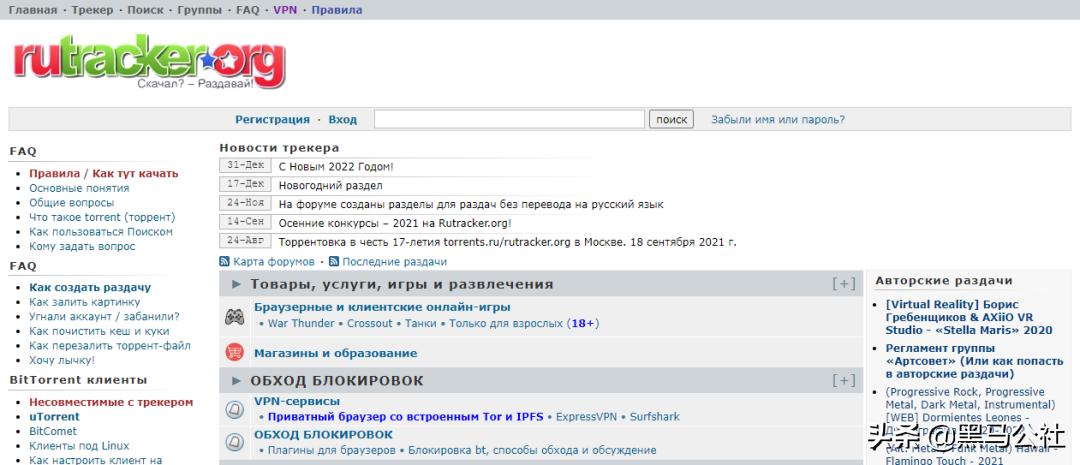Open Плагины для браузеров link
Image resolution: width=1080 pixels, height=465 pixels.
(x=331, y=451)
